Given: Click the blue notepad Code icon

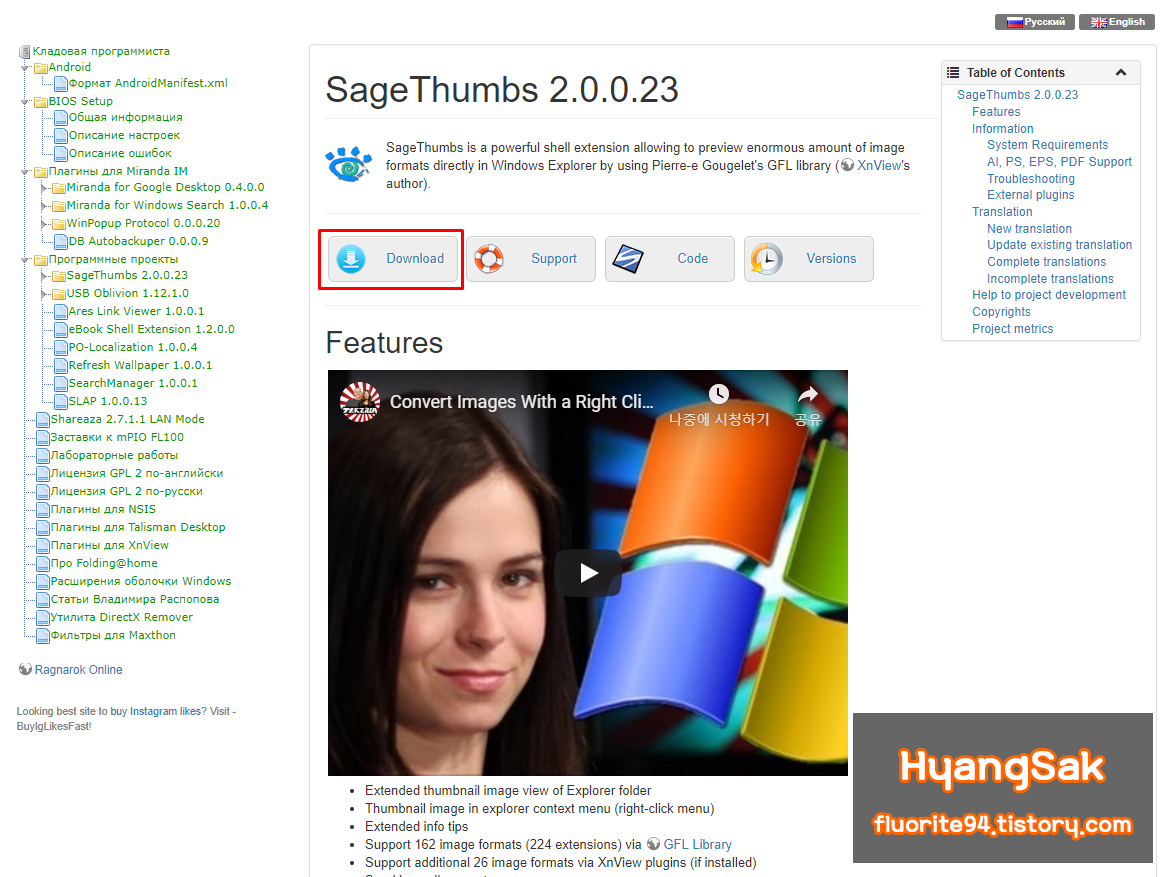Looking at the screenshot, I should (627, 259).
